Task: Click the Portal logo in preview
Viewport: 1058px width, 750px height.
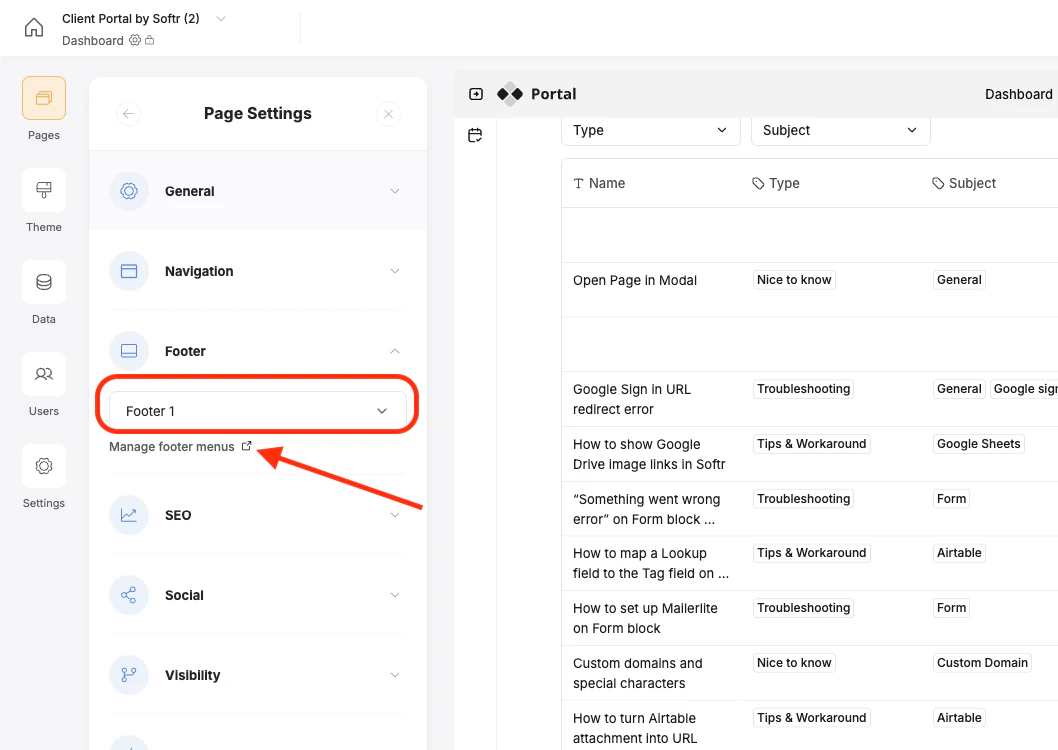Action: 536,94
